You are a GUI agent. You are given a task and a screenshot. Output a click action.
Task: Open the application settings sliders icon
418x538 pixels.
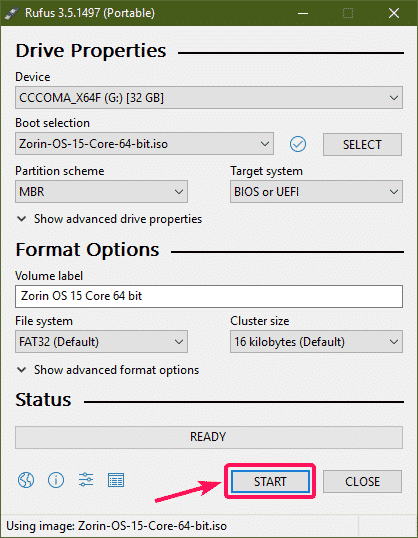click(x=86, y=480)
